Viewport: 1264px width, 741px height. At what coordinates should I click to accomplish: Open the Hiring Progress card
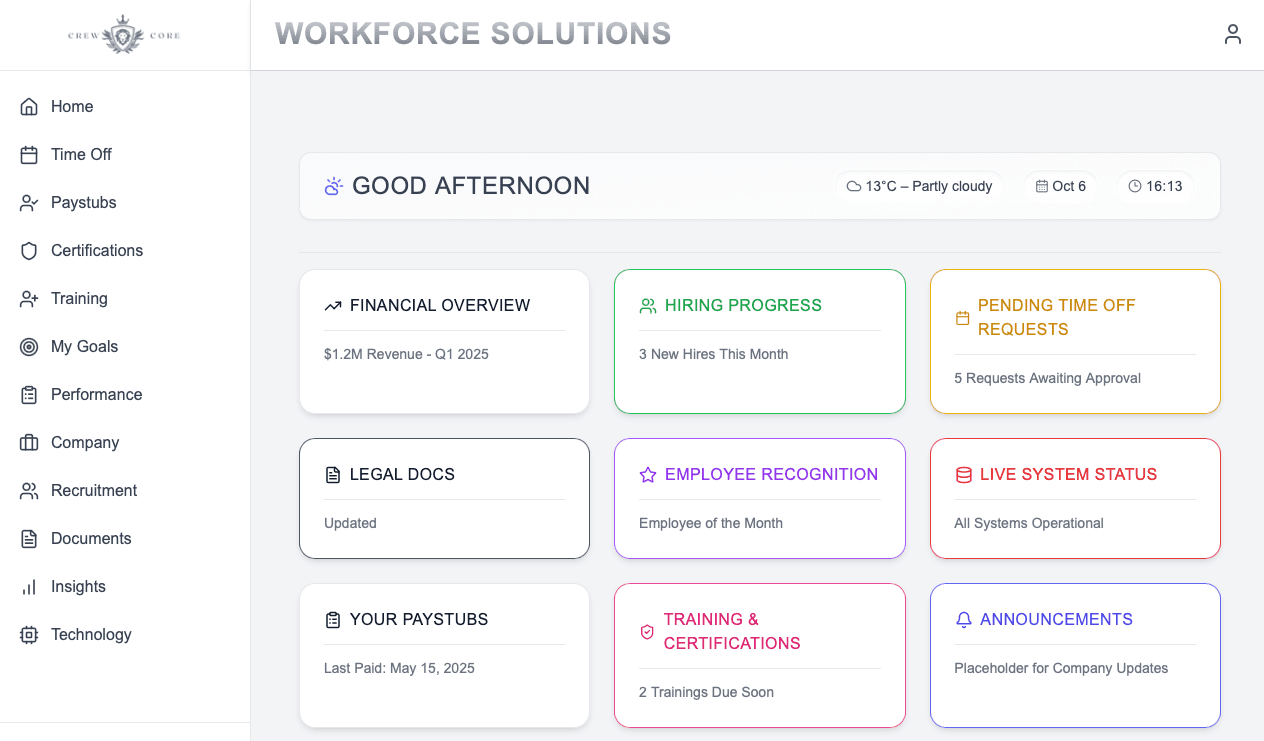[x=759, y=340]
